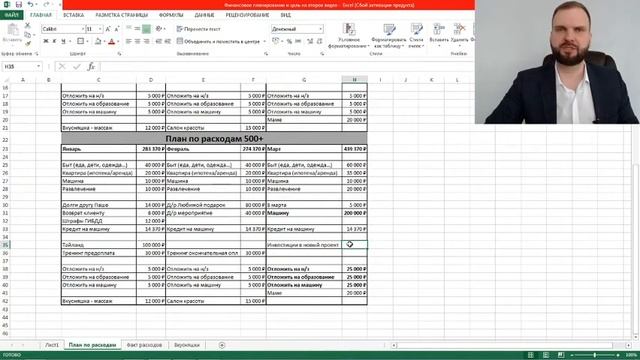Viewport: 640px width, 360px height.
Task: Decrease indent
Action: tap(159, 41)
